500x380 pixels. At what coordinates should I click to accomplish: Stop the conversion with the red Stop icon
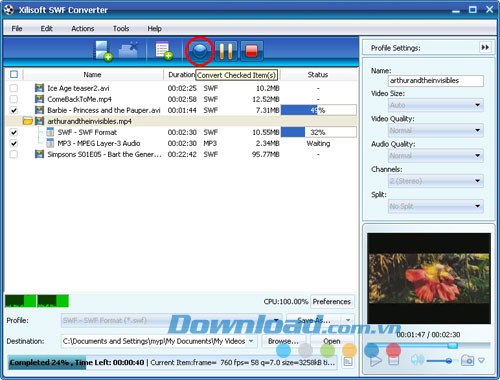click(x=252, y=51)
